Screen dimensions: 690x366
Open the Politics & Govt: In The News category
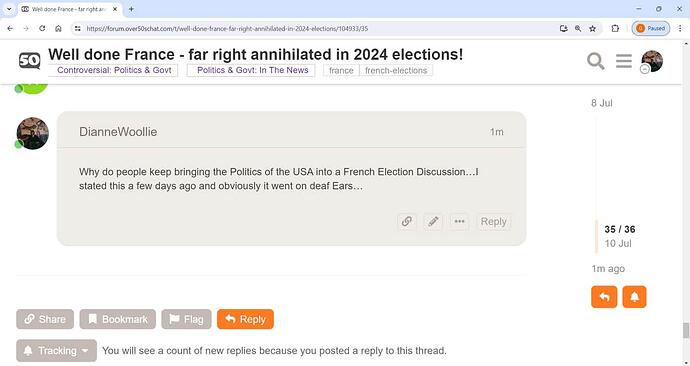coord(251,70)
